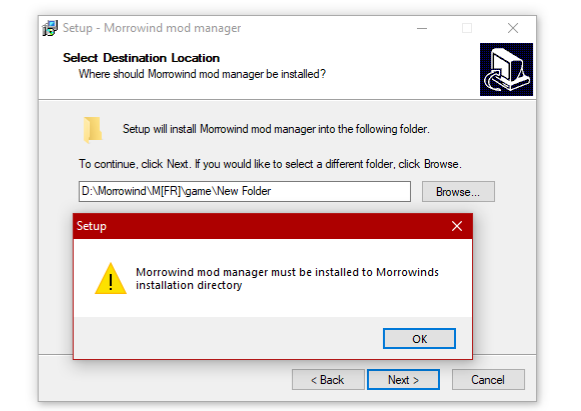
Task: Click the Setup installer icon in title bar
Action: (50, 28)
